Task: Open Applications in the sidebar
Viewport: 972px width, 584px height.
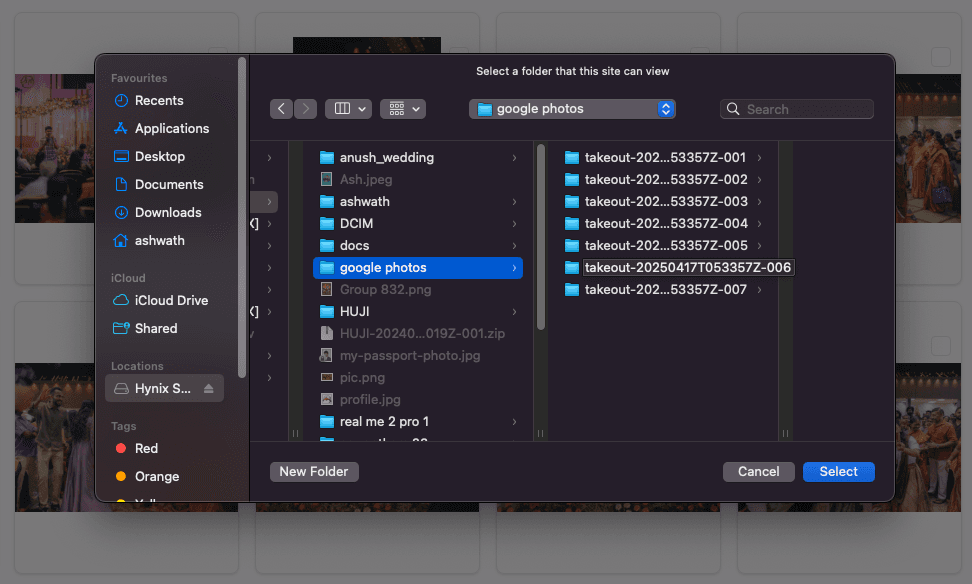Action: click(x=171, y=129)
